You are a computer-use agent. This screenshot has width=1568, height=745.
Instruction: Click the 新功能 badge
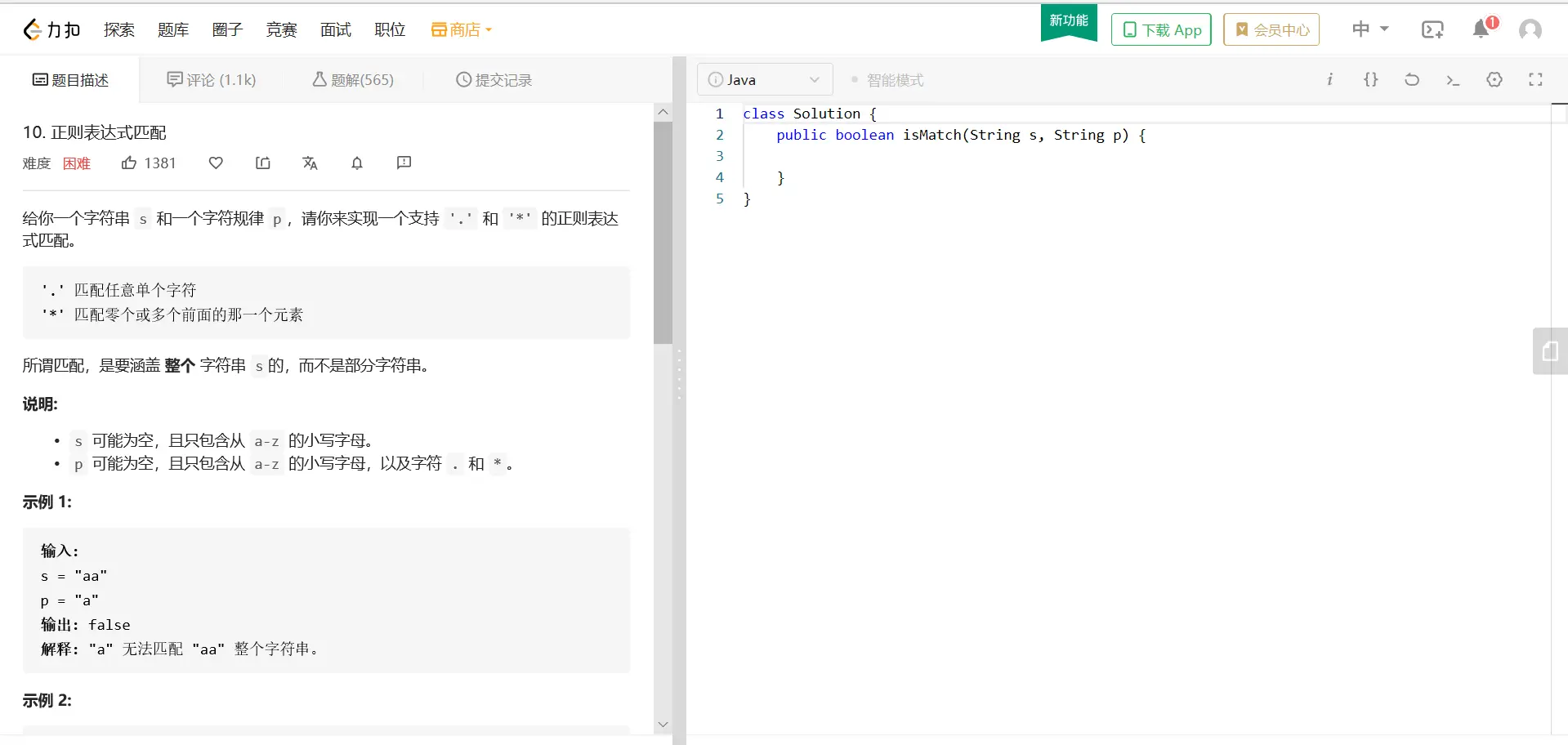pos(1069,21)
